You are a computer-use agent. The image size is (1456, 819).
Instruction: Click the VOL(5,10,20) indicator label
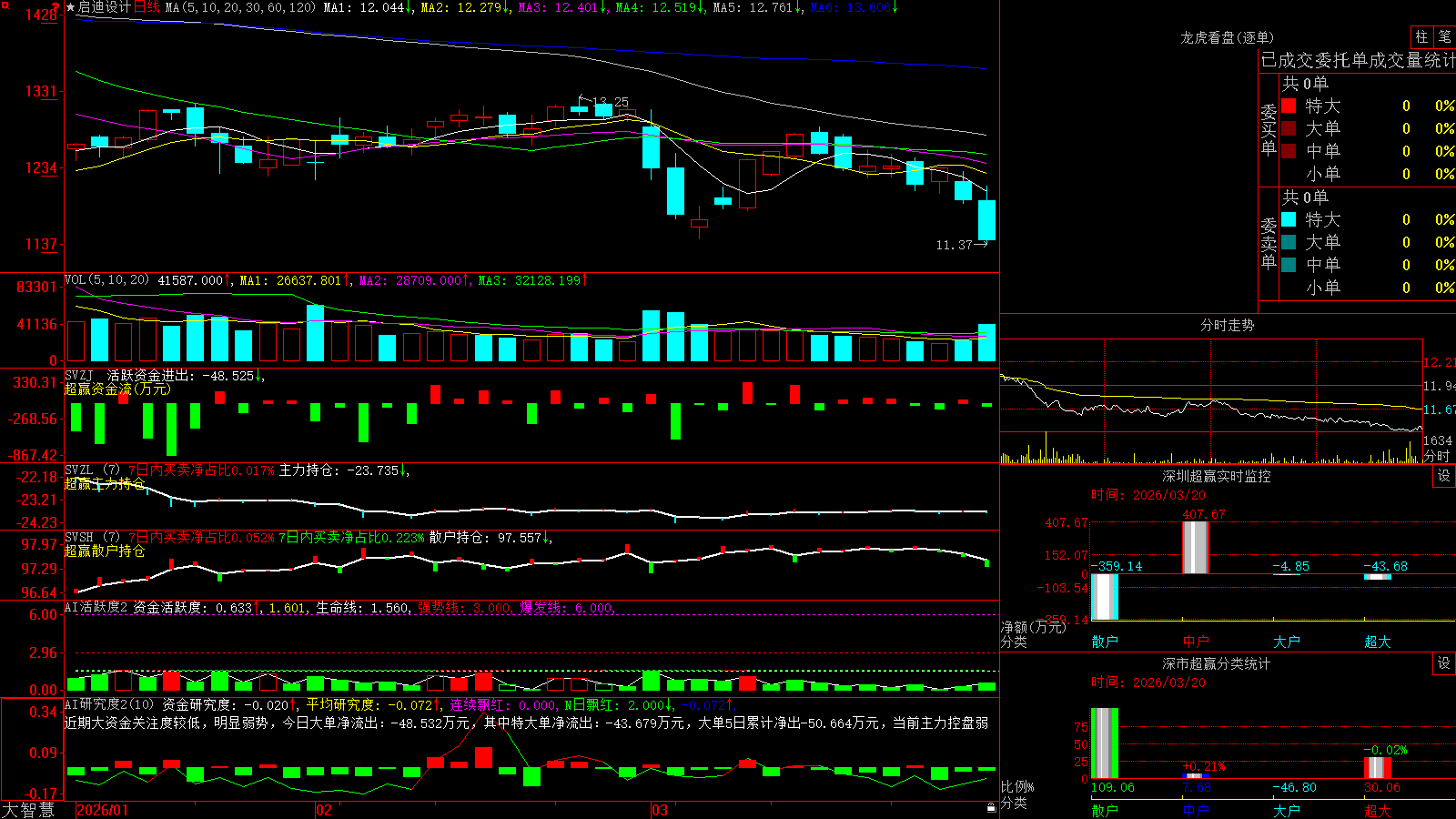tap(106, 280)
